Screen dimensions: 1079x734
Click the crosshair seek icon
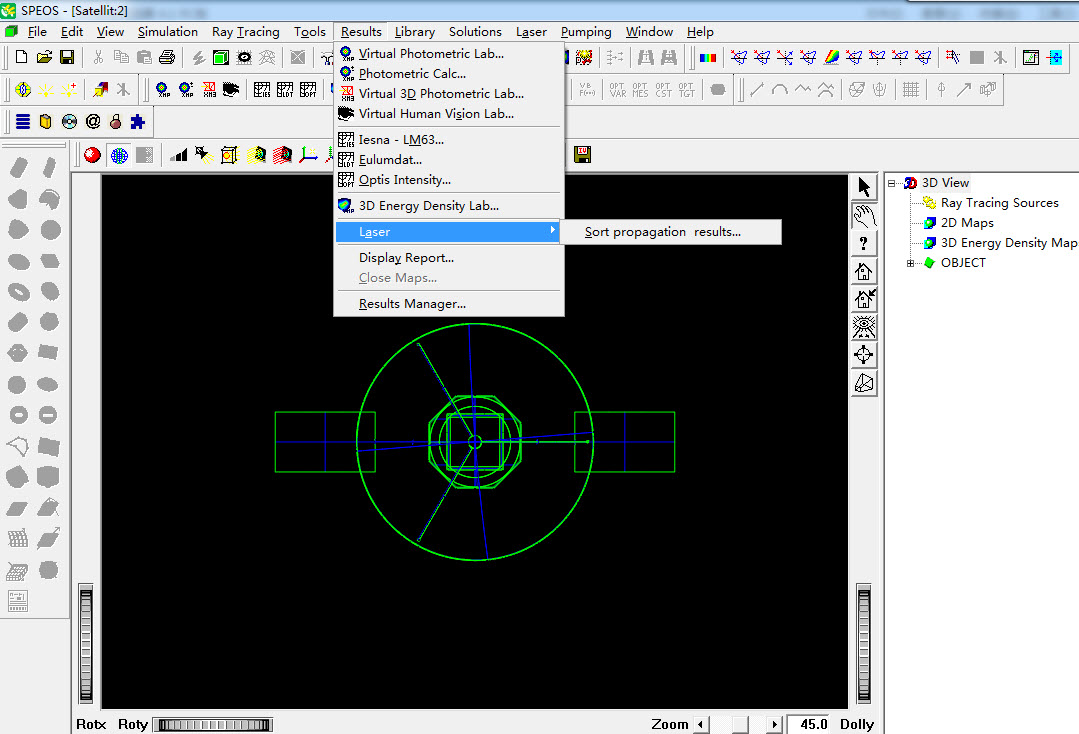[864, 355]
